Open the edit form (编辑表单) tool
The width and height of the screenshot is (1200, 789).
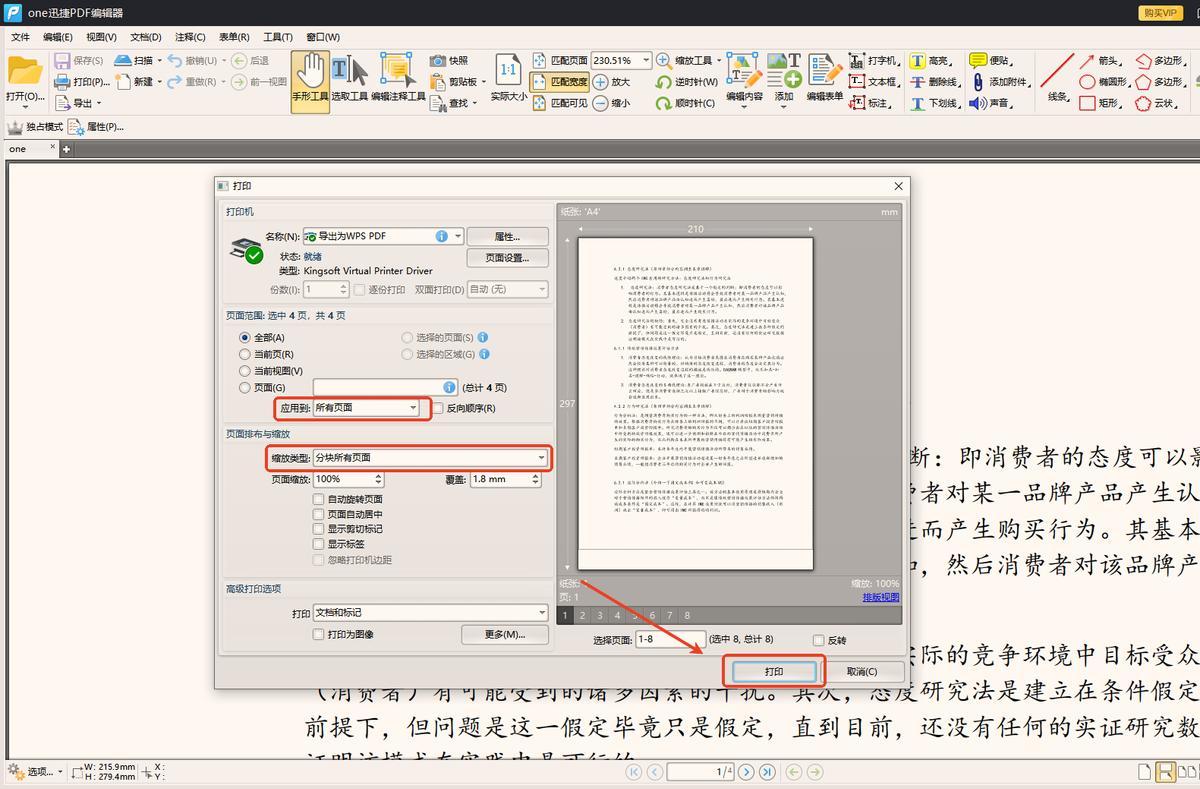coord(825,78)
